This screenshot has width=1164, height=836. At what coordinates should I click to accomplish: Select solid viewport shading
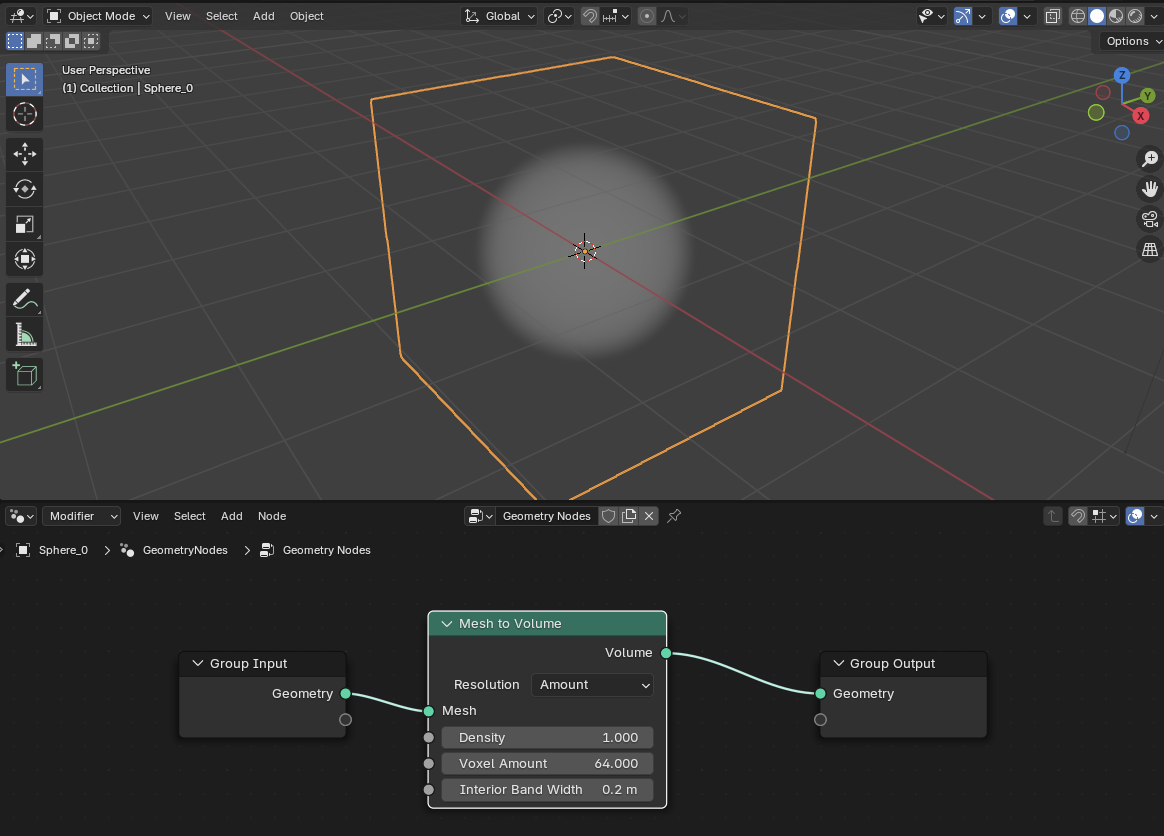pyautogui.click(x=1097, y=16)
